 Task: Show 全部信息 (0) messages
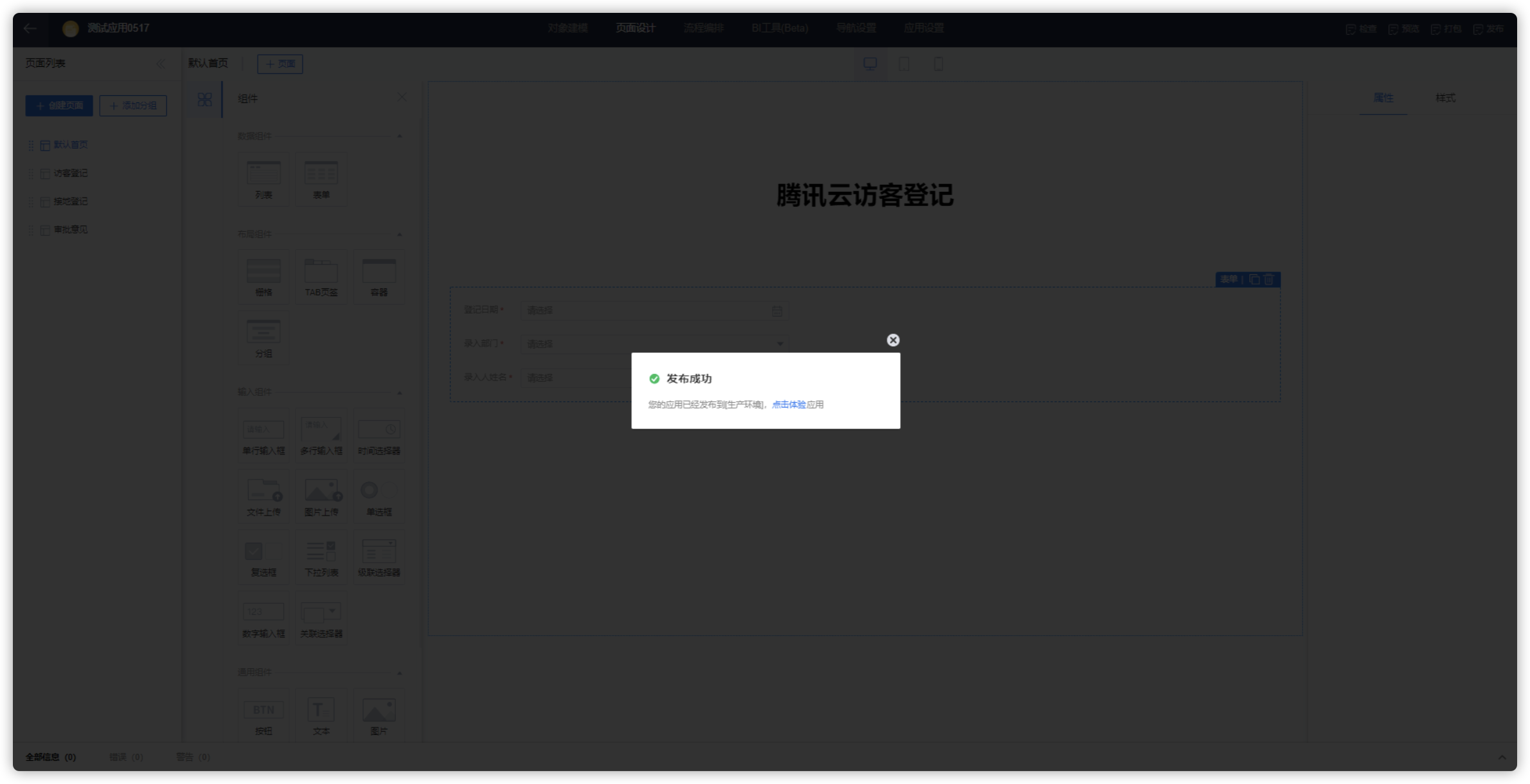point(51,757)
